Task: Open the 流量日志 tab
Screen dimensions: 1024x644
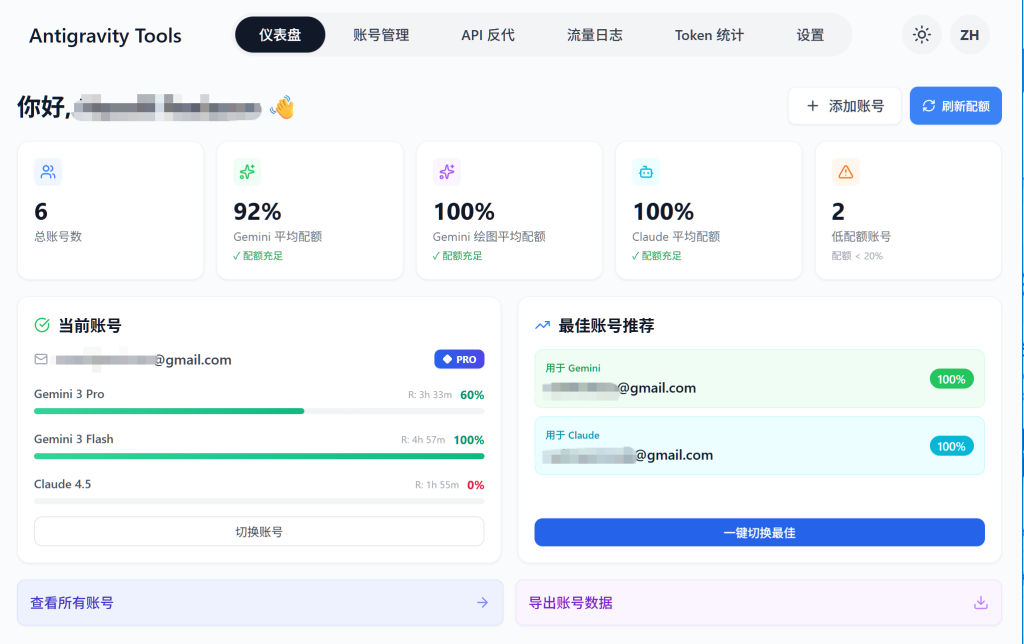Action: coord(594,35)
